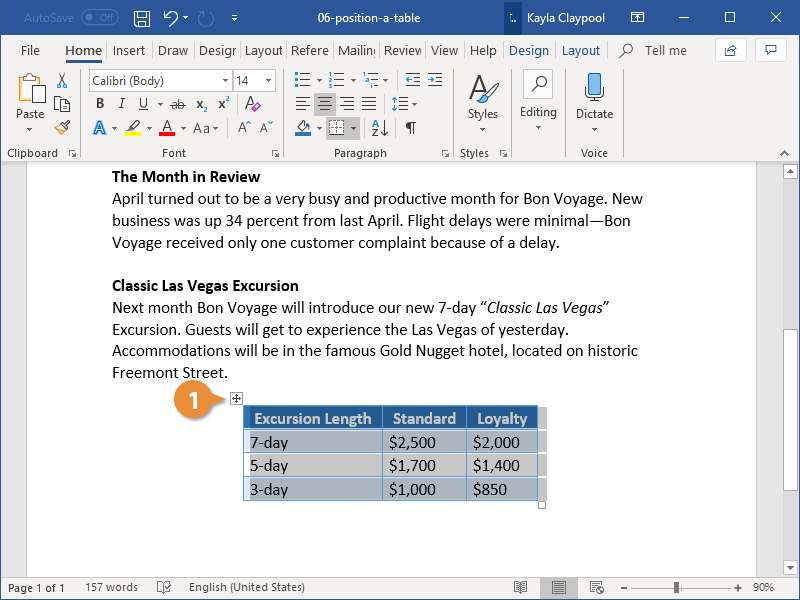
Task: Open the Font Size dropdown
Action: [x=266, y=80]
